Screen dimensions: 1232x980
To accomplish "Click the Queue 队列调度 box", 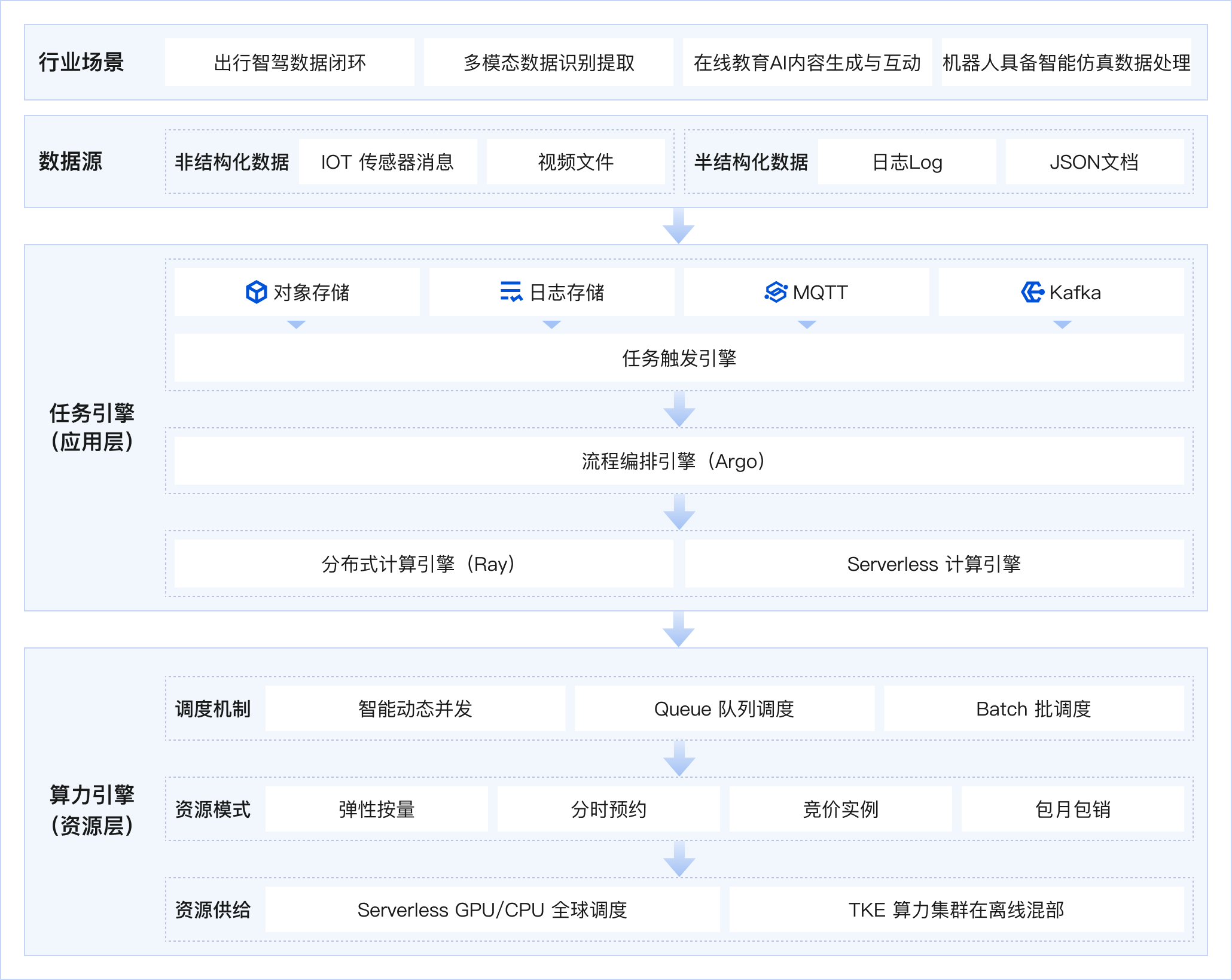I will tap(724, 709).
